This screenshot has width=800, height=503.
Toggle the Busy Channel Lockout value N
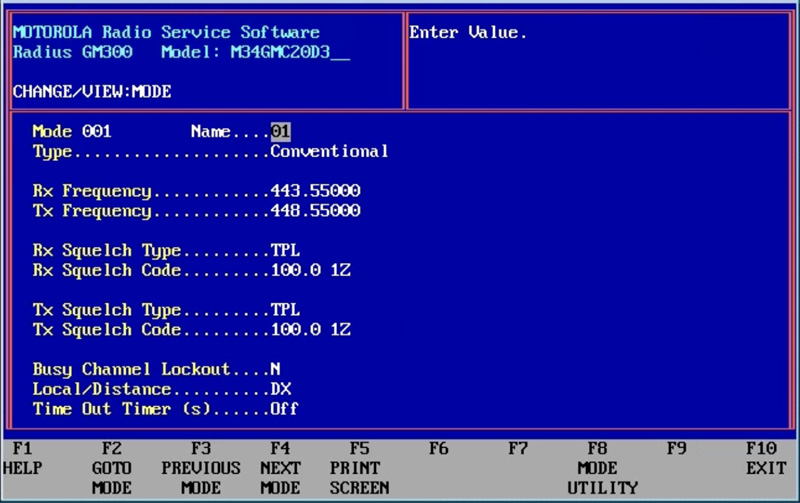tap(276, 369)
